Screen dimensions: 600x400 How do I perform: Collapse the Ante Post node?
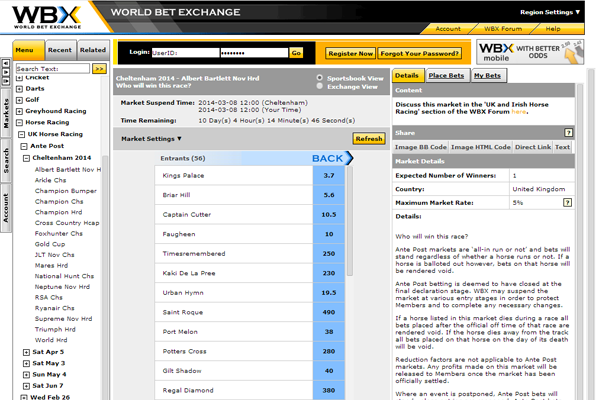pos(24,146)
